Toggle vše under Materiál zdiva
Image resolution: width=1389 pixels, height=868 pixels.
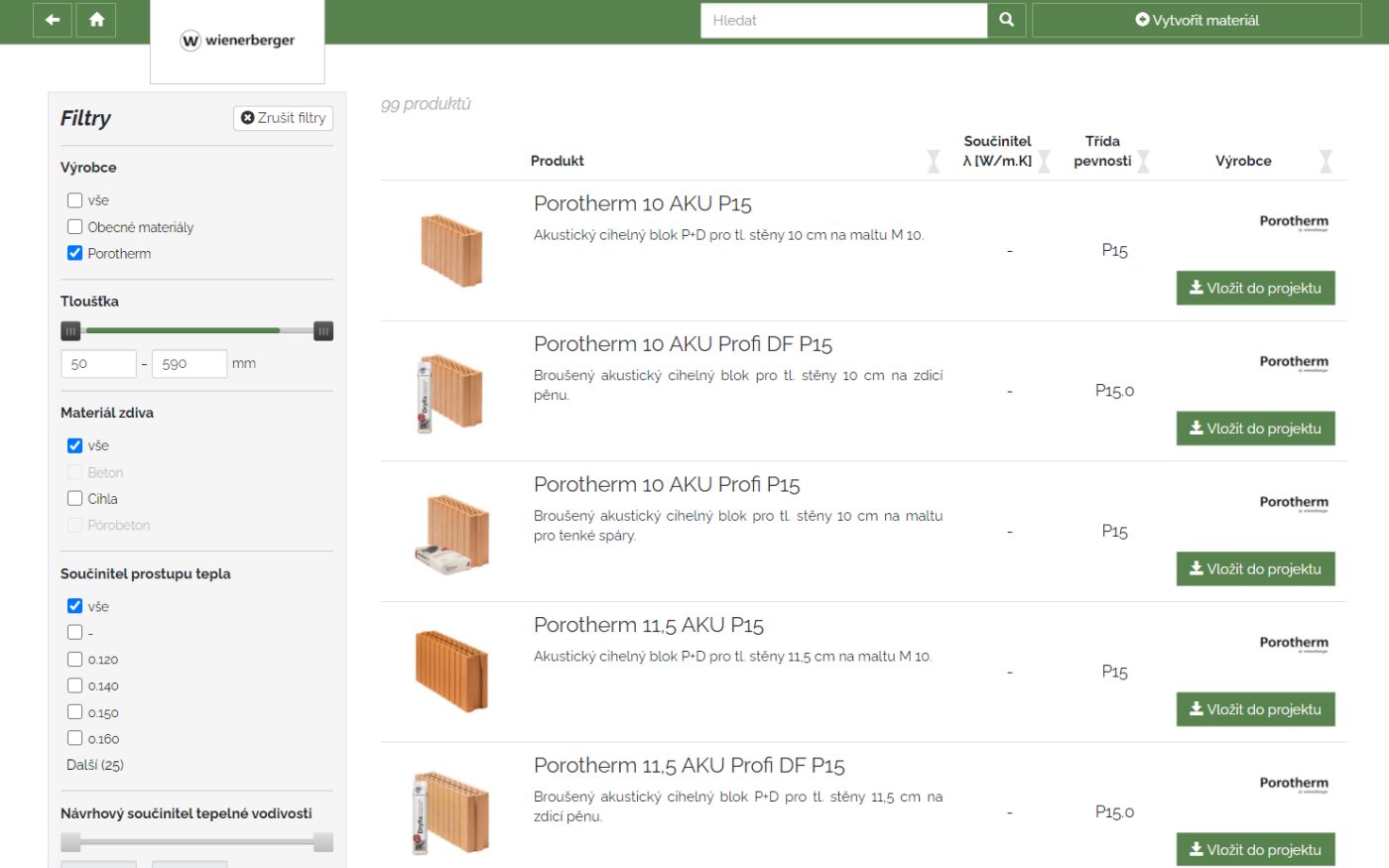[74, 445]
